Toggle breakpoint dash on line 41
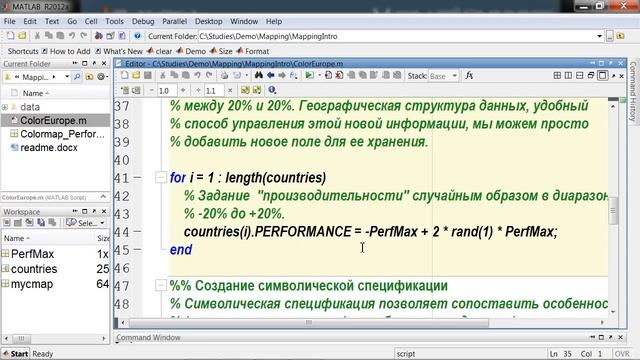Screen dimensions: 640x360 pyautogui.click(x=137, y=177)
